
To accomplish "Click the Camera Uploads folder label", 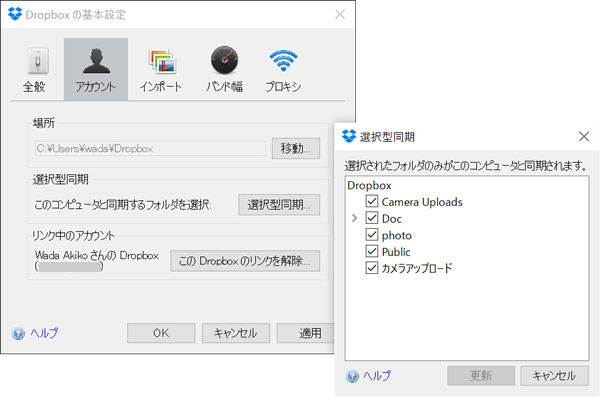I will [422, 202].
